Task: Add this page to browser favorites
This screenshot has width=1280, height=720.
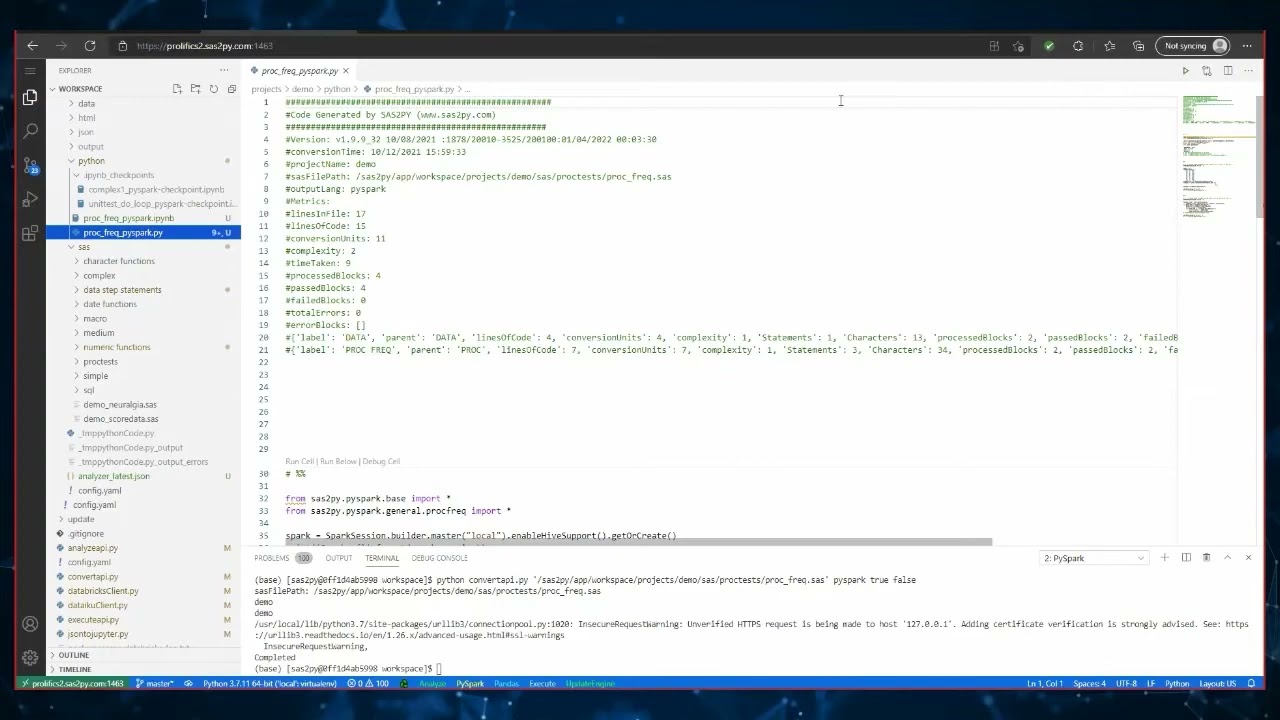Action: pyautogui.click(x=1018, y=46)
